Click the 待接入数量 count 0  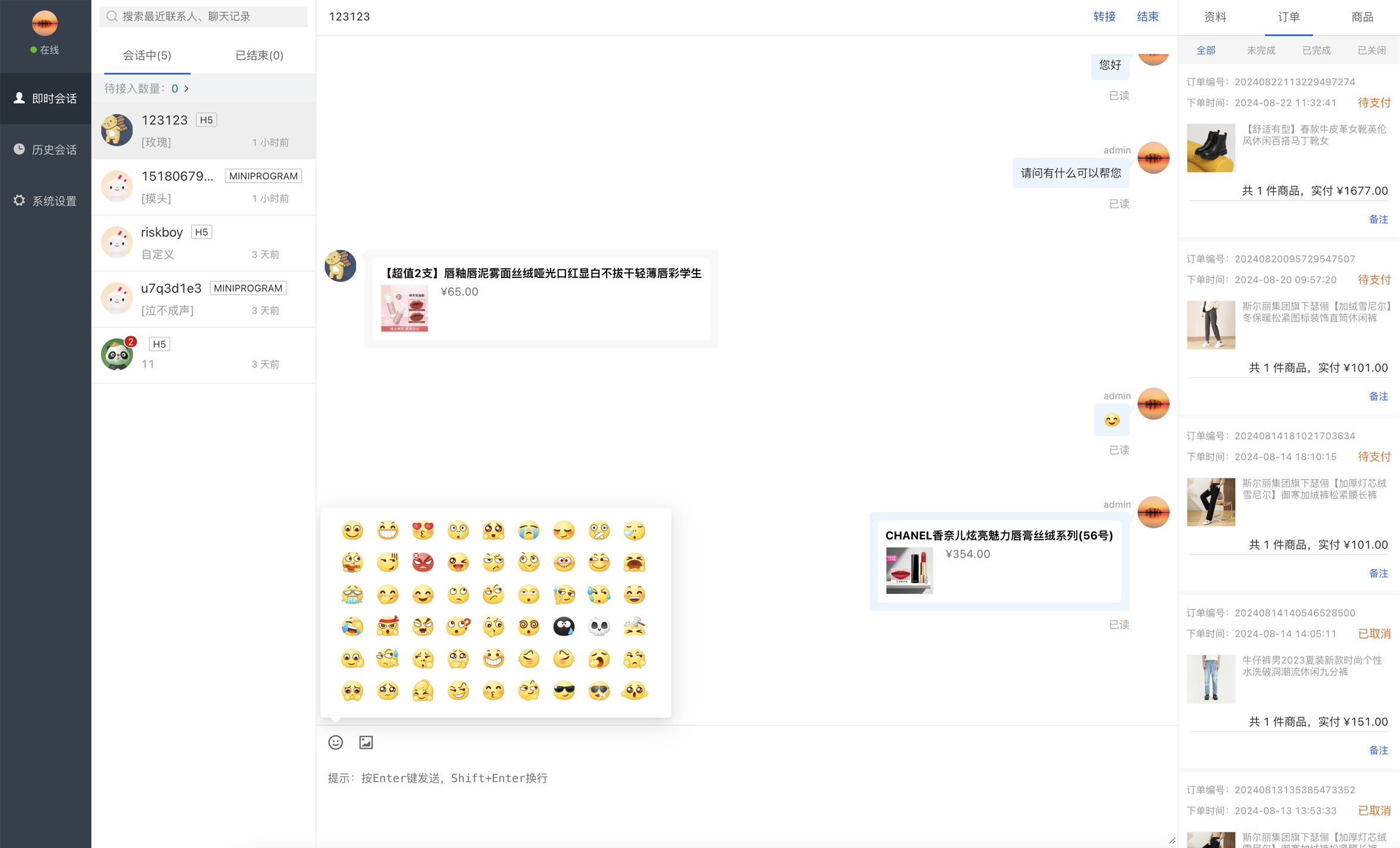pyautogui.click(x=174, y=89)
